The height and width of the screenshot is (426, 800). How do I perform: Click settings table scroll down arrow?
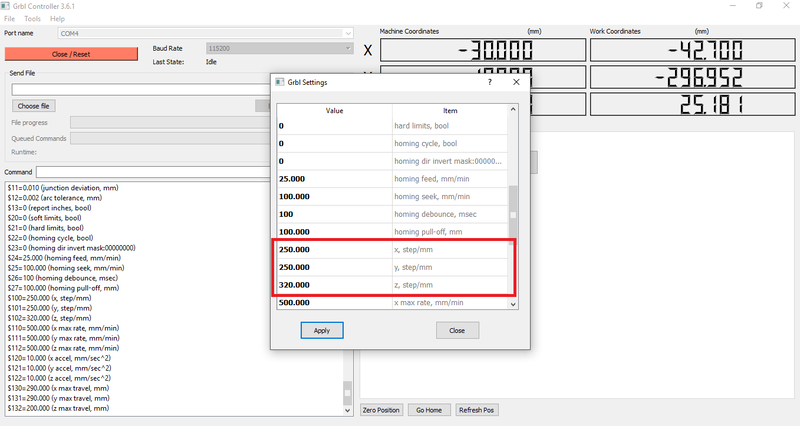pyautogui.click(x=513, y=304)
